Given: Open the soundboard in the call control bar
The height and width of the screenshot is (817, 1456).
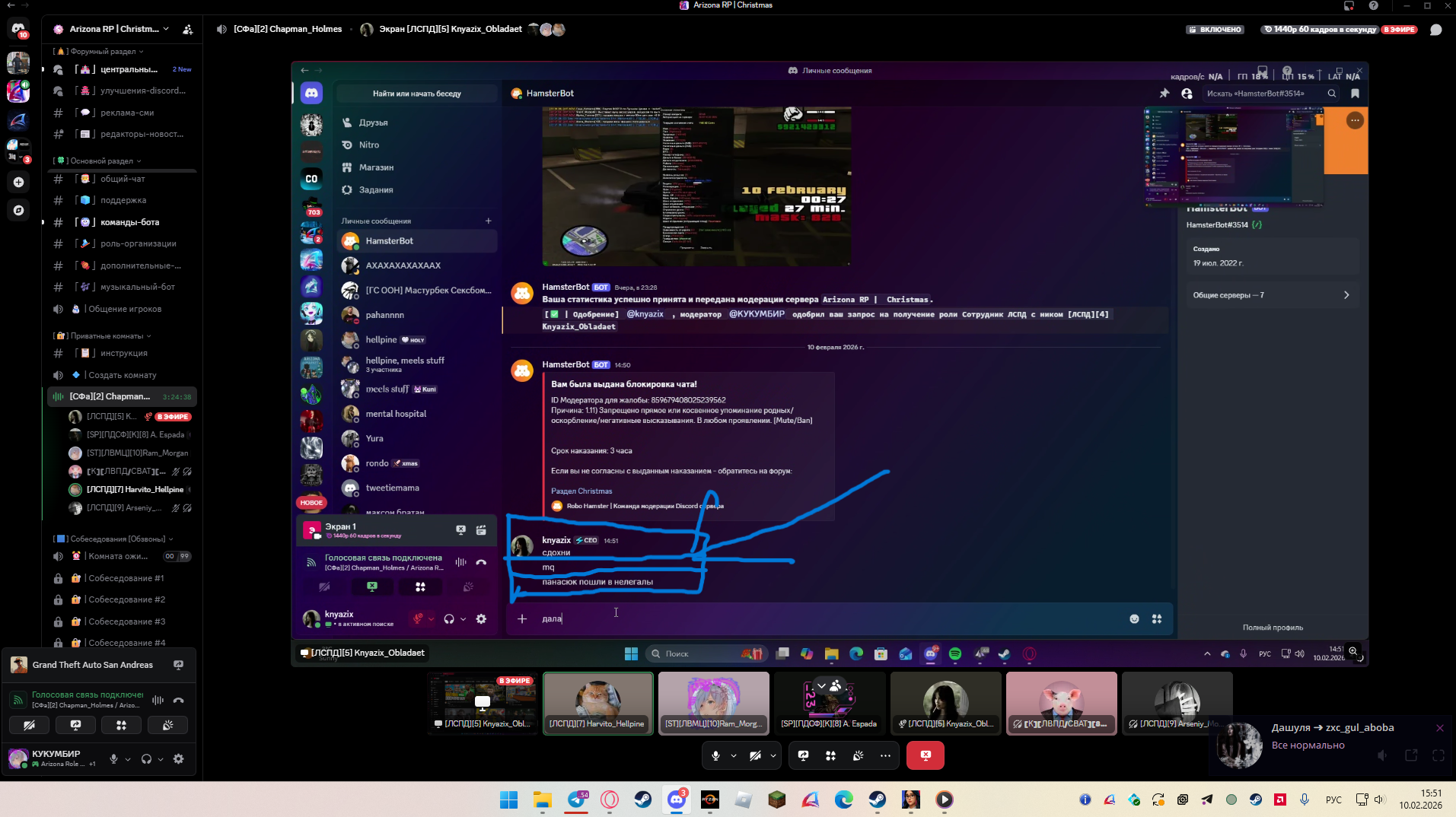Looking at the screenshot, I should click(x=858, y=755).
